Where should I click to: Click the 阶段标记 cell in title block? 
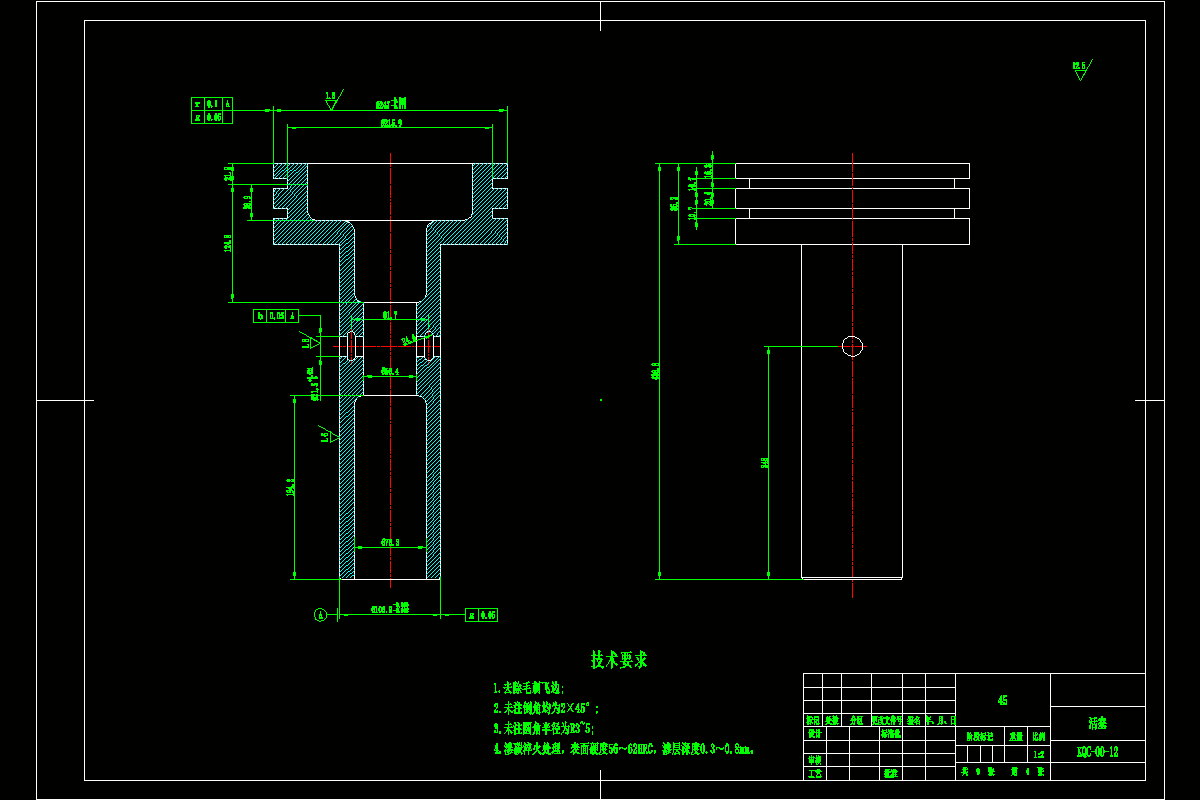(980, 735)
